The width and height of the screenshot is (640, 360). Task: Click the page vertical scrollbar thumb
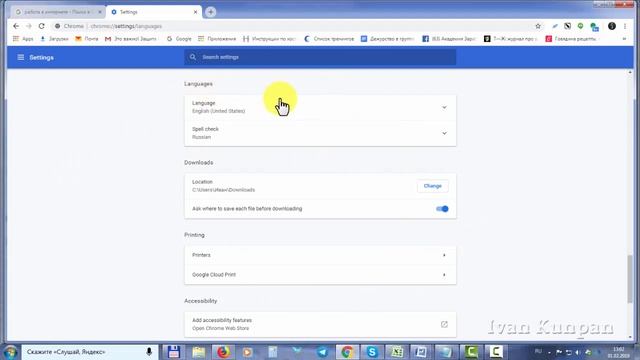coord(630,279)
